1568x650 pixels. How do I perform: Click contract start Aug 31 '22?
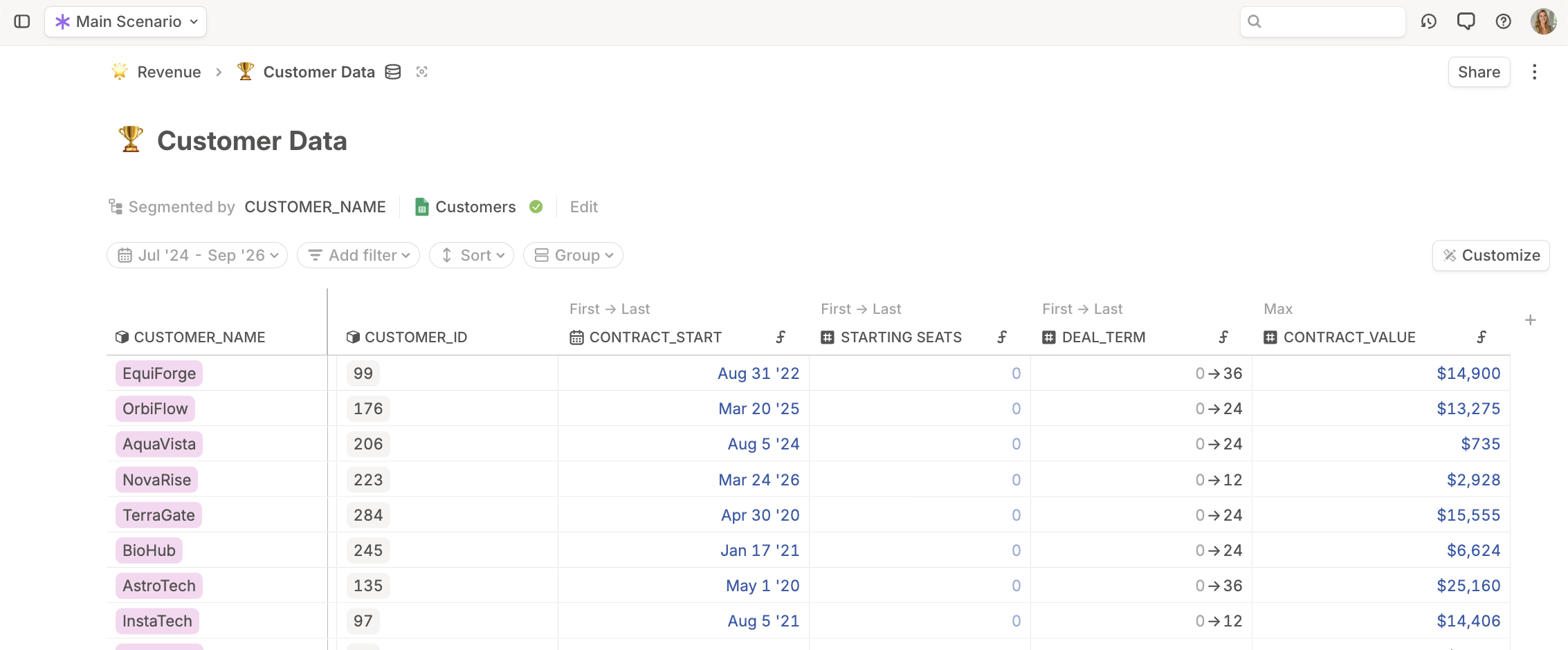point(758,373)
